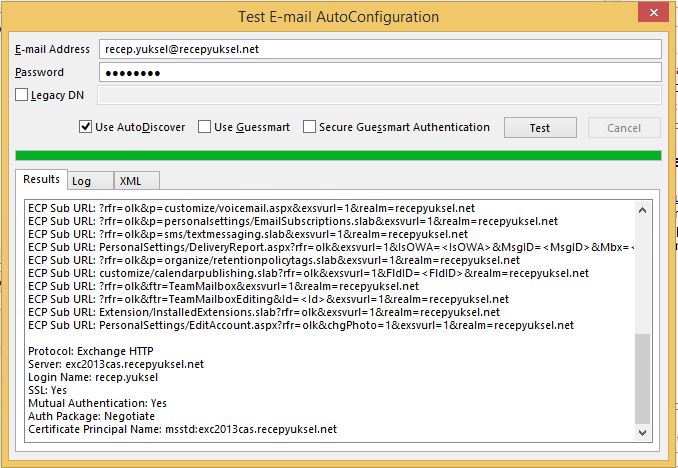Enable the Legacy DN checkbox

click(21, 95)
